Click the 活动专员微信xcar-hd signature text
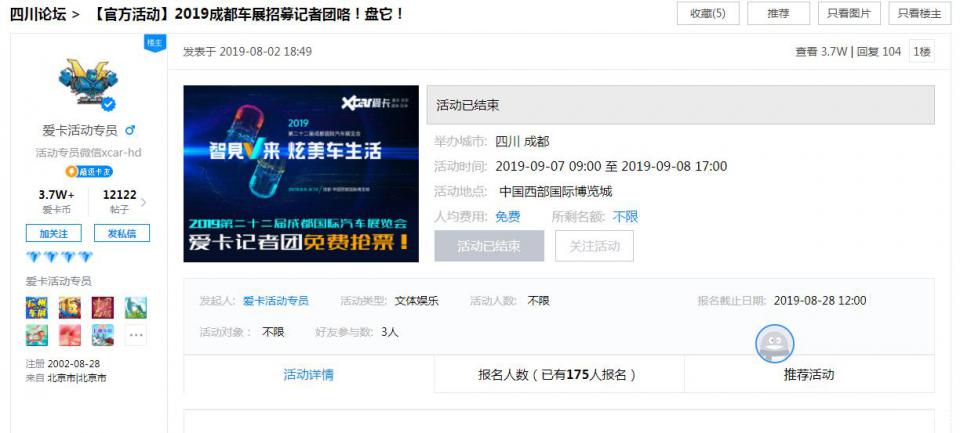The image size is (960, 433). (x=88, y=152)
